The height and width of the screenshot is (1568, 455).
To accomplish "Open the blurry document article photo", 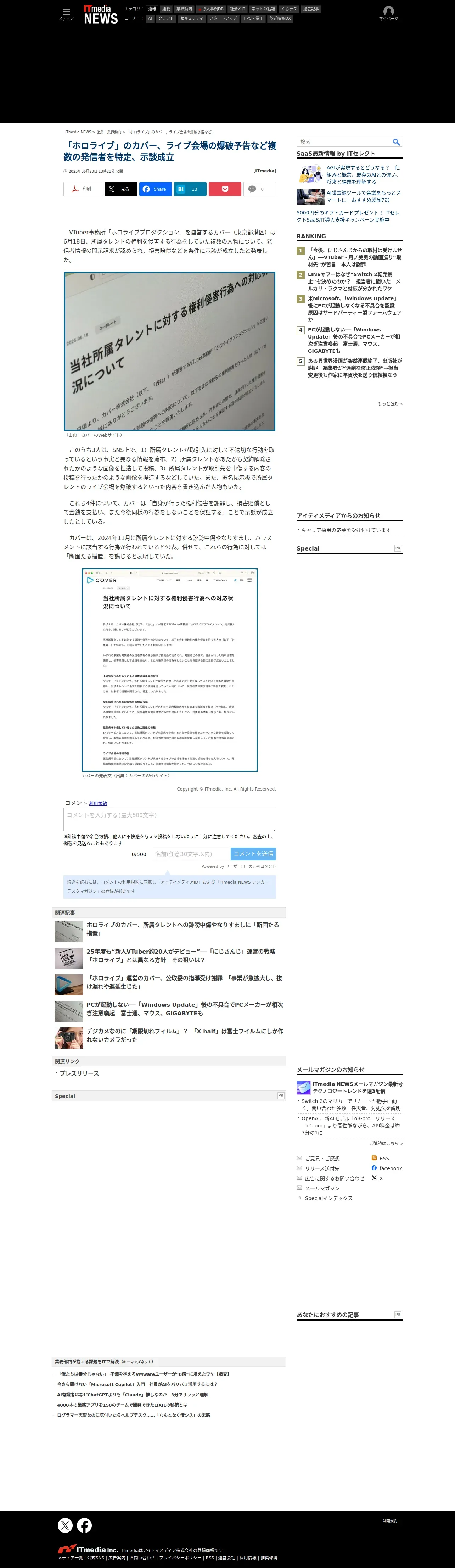I will [170, 351].
